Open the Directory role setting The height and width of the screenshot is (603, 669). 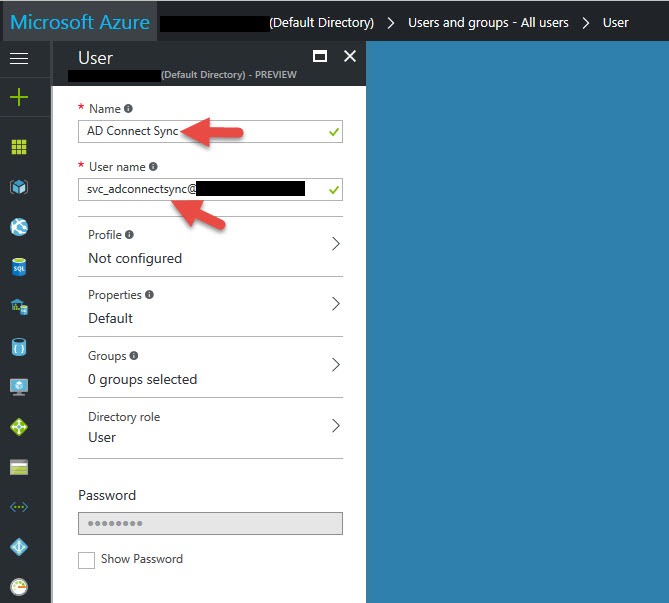[x=210, y=428]
